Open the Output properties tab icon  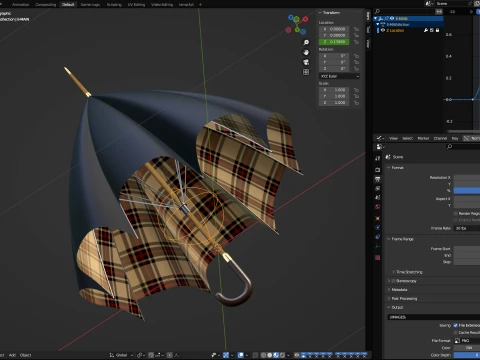378,179
